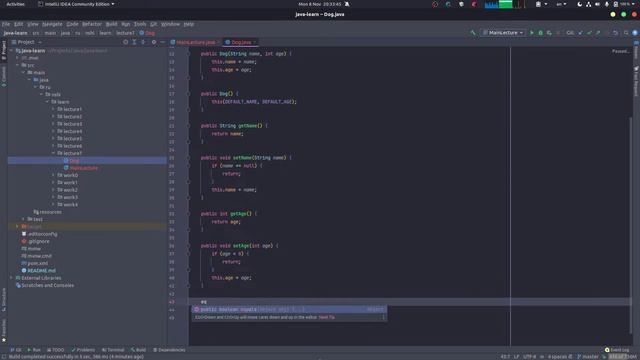Collapse the learn package node
640x360 pixels.
click(47, 102)
